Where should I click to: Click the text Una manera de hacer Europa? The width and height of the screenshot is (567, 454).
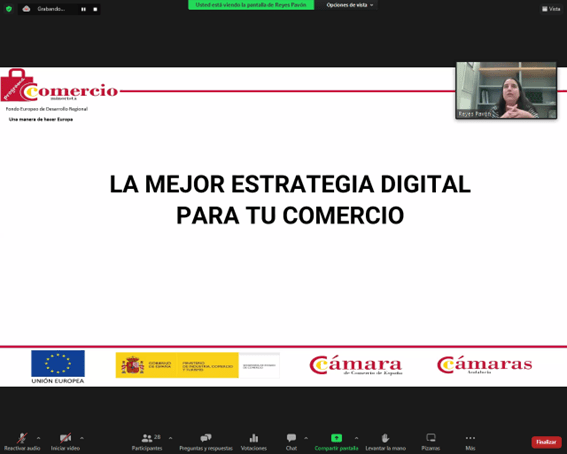(x=41, y=119)
